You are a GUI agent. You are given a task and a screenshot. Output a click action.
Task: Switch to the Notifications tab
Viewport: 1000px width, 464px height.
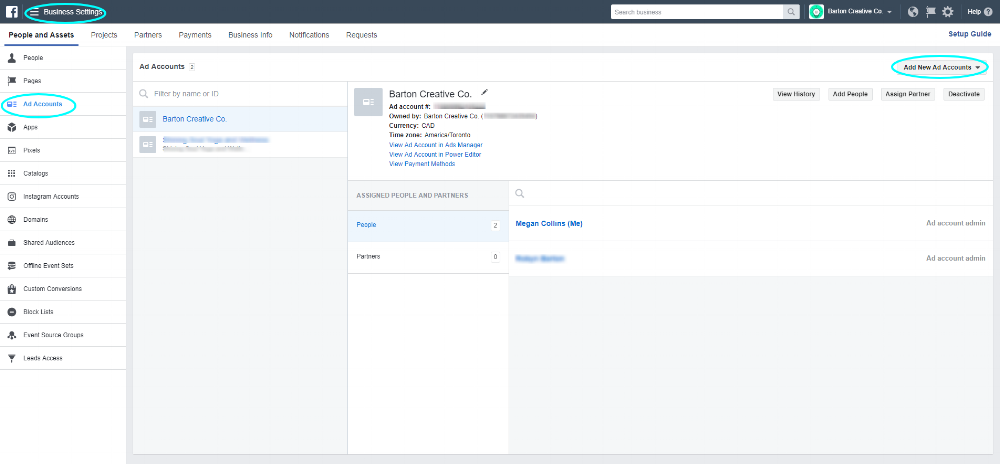click(309, 35)
